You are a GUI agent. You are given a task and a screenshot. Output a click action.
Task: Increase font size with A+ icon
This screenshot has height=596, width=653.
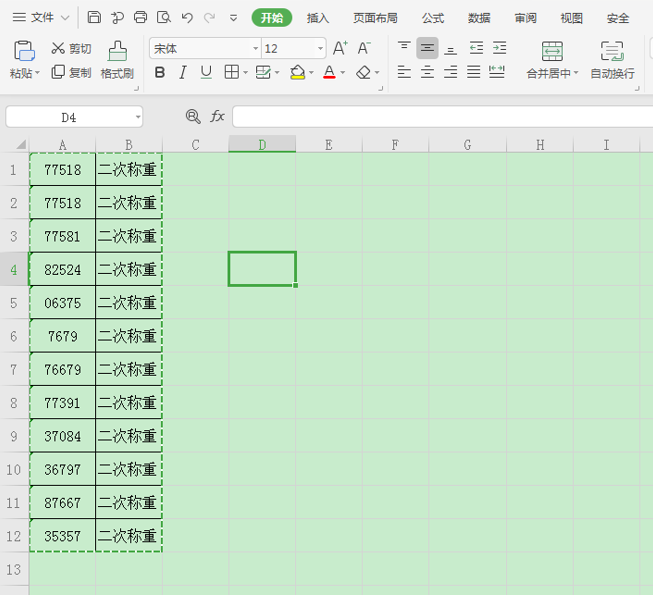pyautogui.click(x=340, y=48)
